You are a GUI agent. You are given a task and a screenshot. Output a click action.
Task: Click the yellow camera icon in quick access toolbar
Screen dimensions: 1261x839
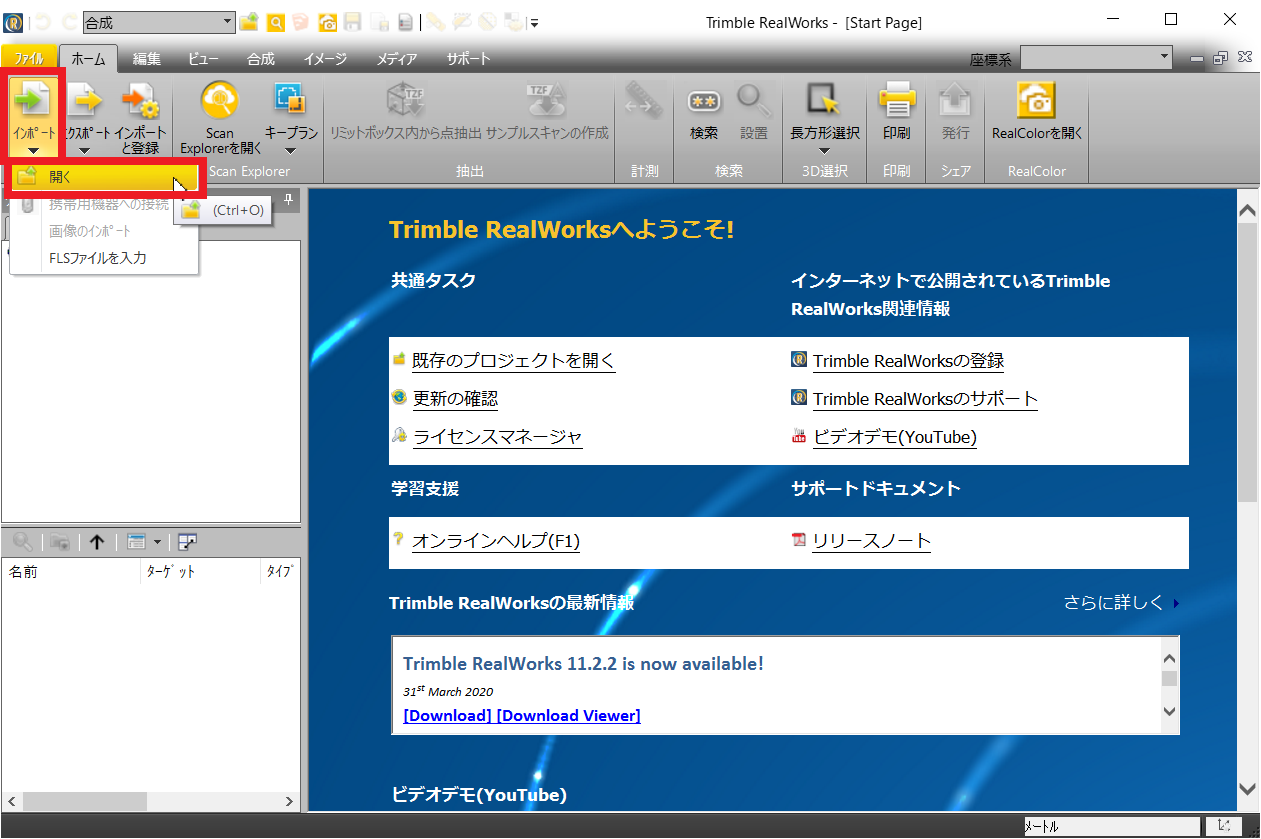[x=327, y=22]
